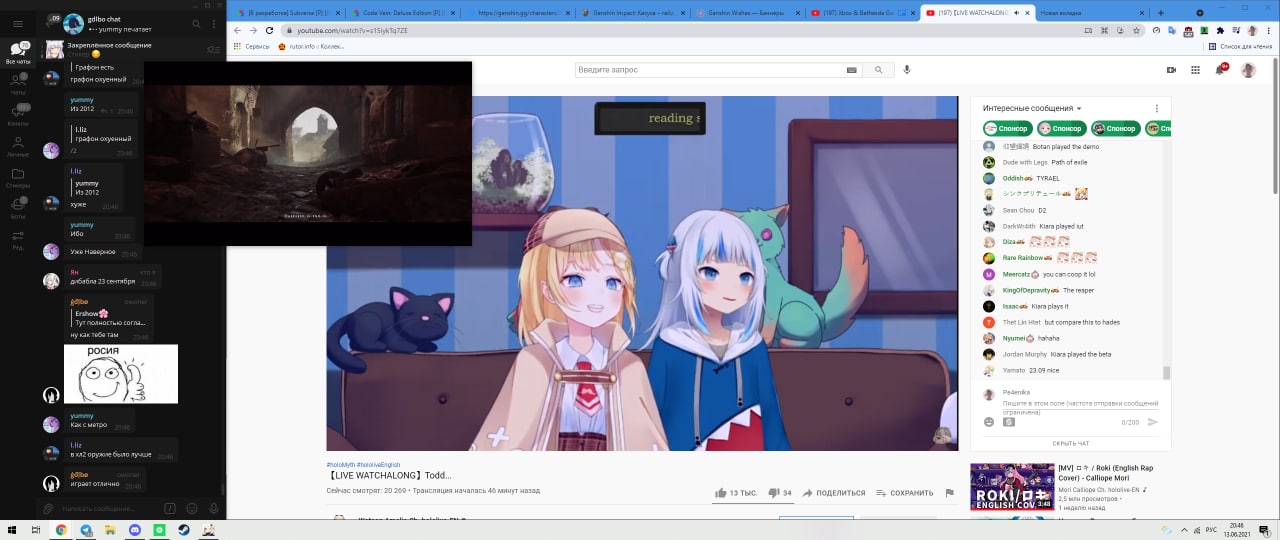Open YouTube notifications bell

point(1221,69)
